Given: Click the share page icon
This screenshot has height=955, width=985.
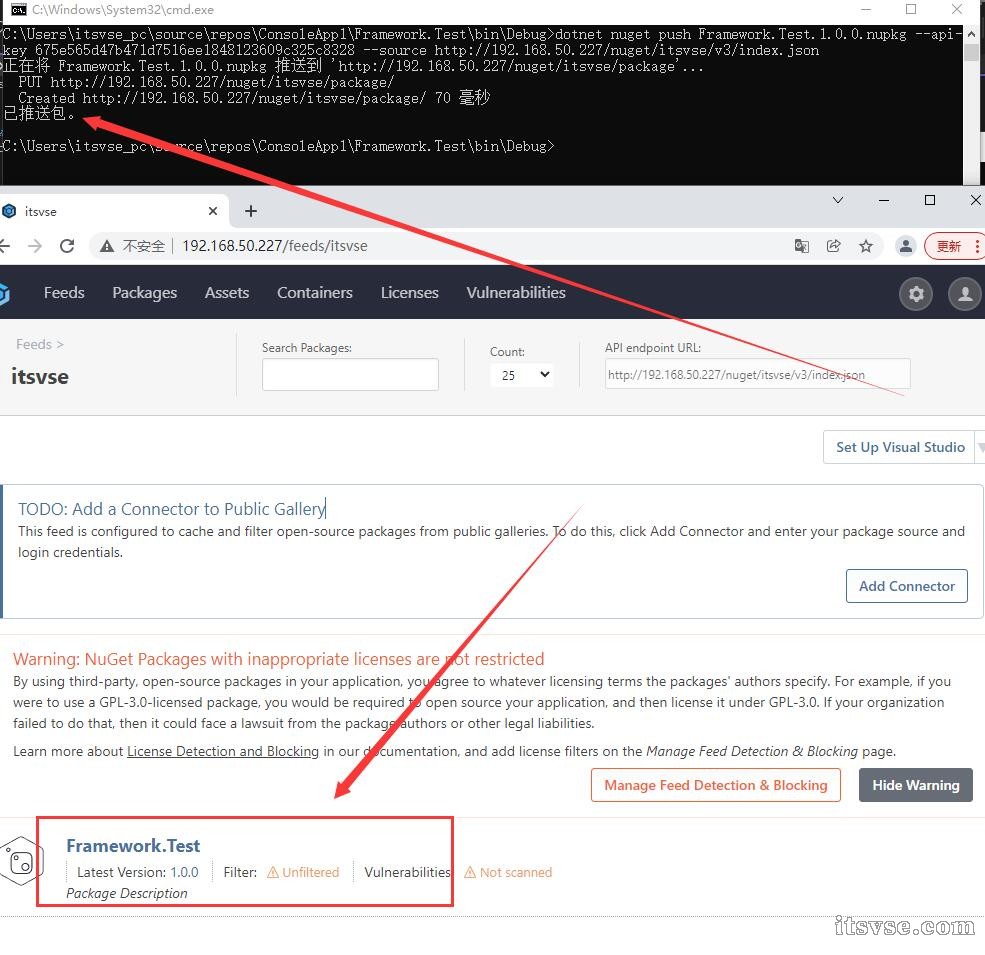Looking at the screenshot, I should pyautogui.click(x=834, y=246).
